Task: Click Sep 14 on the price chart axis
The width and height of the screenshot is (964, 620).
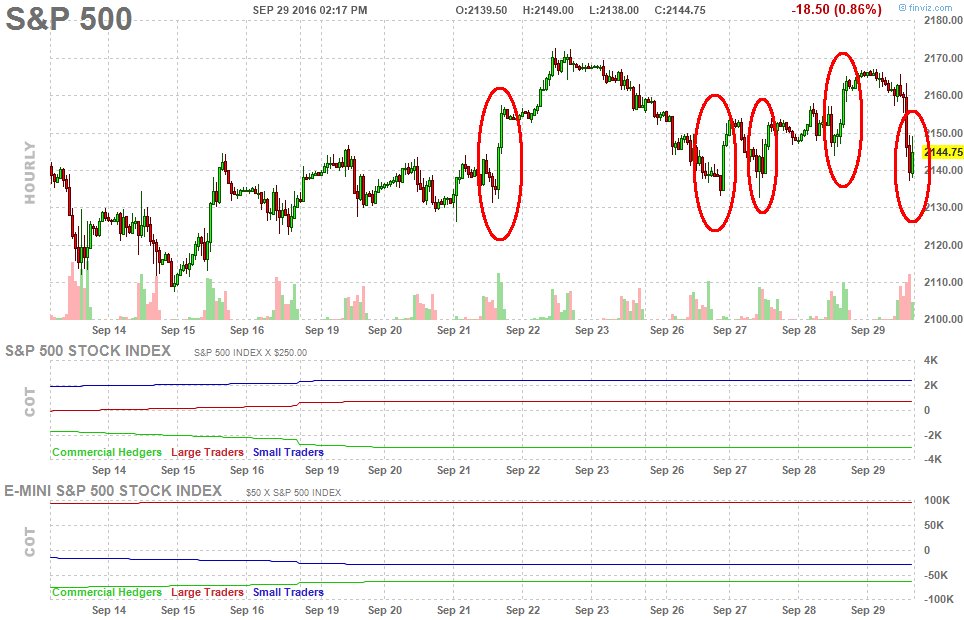Action: pos(109,330)
